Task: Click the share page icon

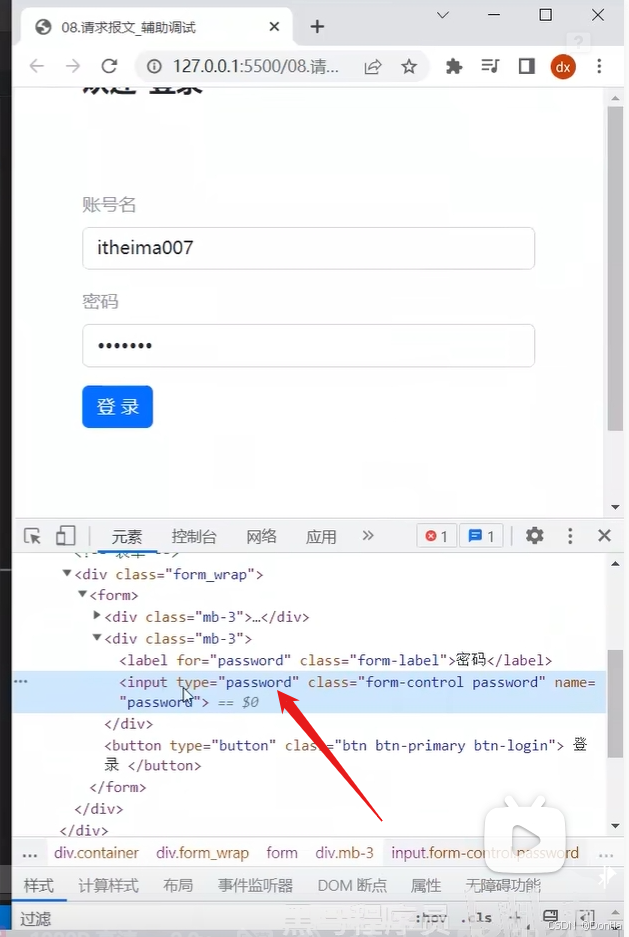Action: click(373, 66)
